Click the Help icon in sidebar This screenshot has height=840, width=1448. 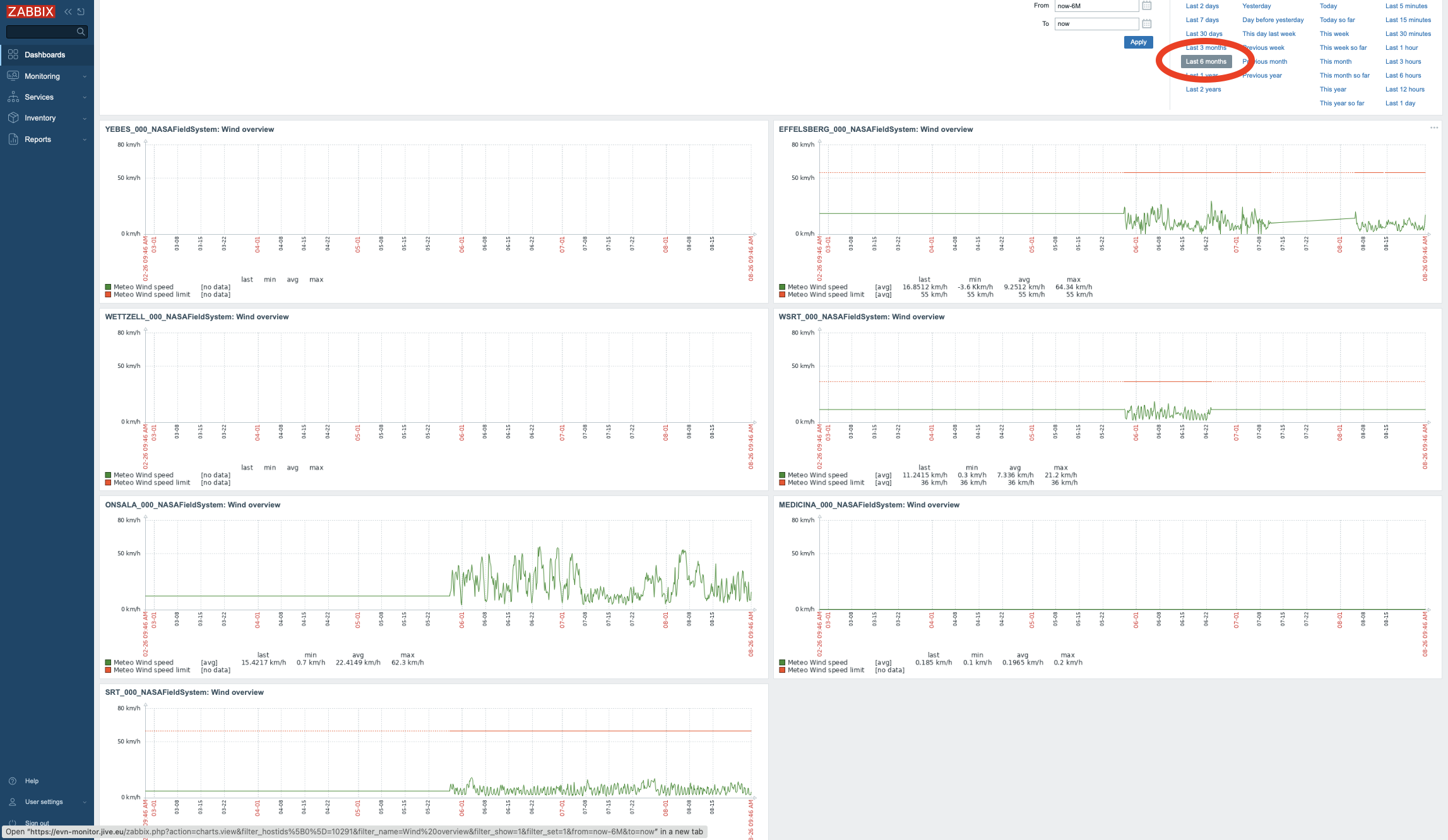click(x=13, y=781)
